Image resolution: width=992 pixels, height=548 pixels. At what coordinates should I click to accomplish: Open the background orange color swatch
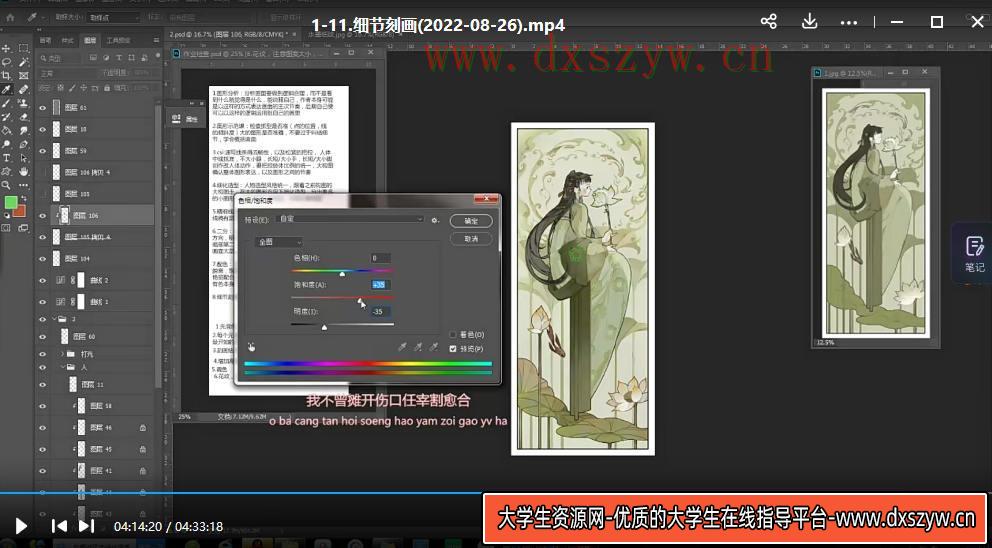pos(21,211)
